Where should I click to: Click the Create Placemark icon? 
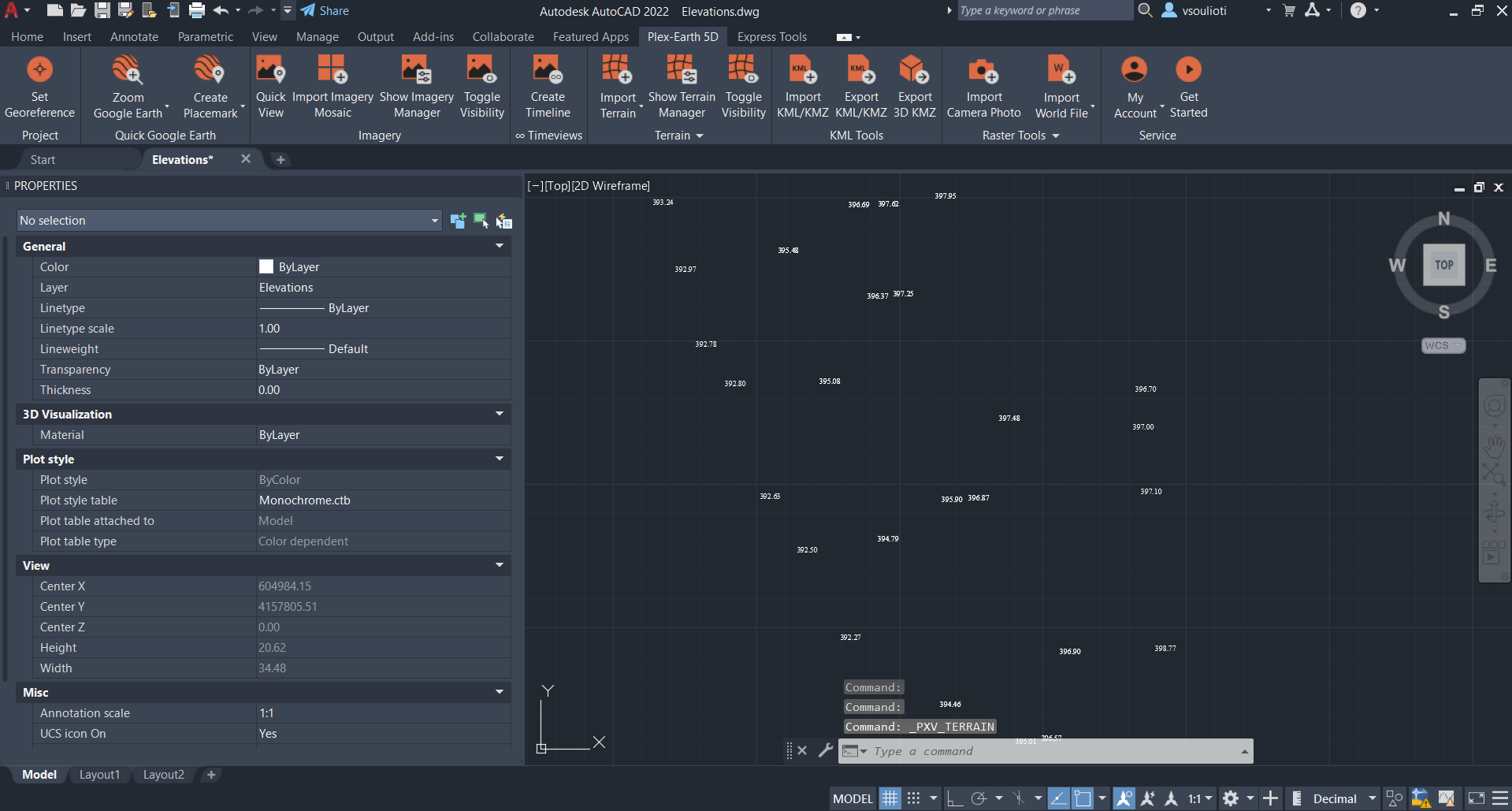[x=210, y=70]
